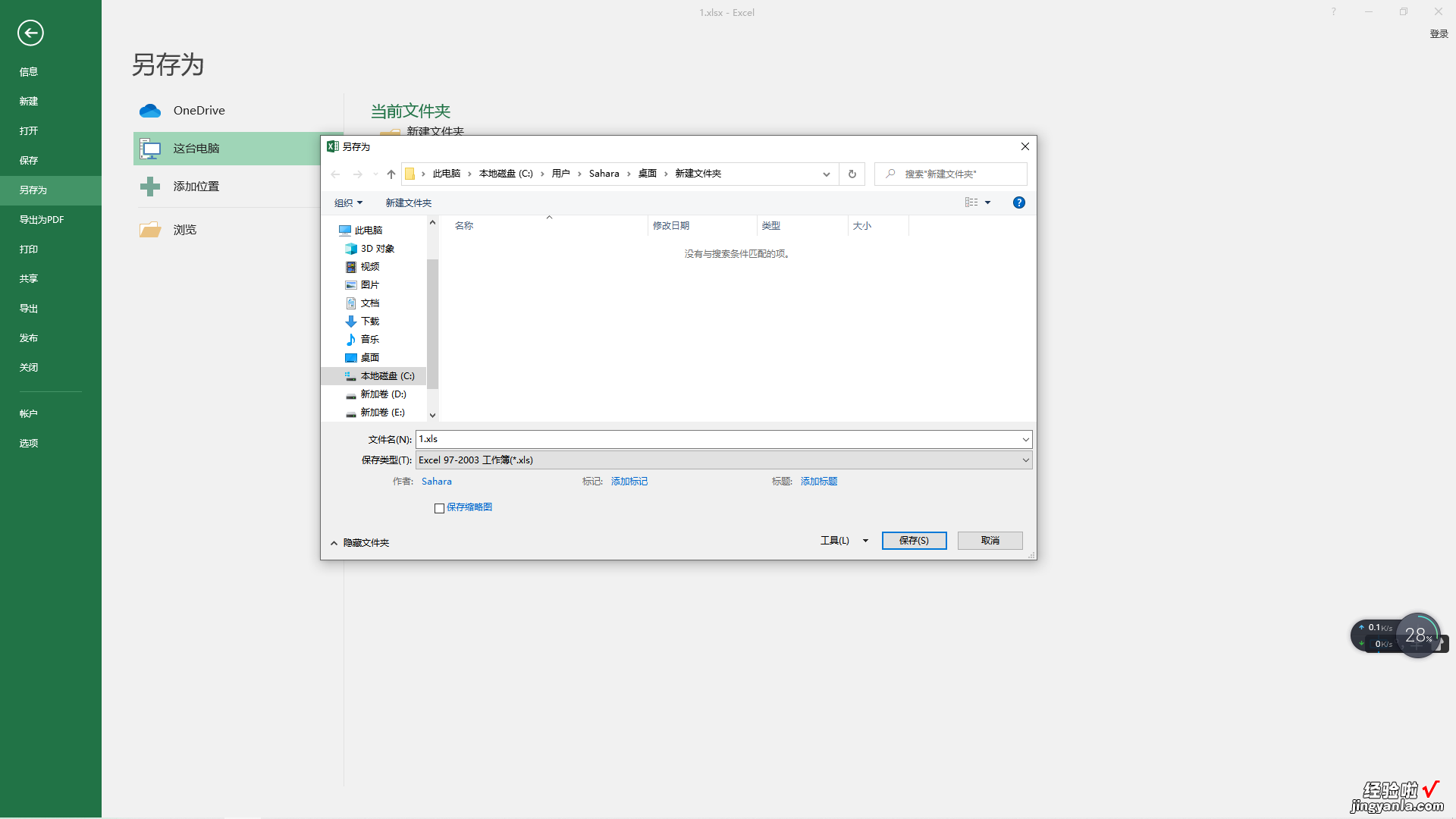The height and width of the screenshot is (819, 1456).
Task: Click the Browse folder icon
Action: [x=150, y=230]
